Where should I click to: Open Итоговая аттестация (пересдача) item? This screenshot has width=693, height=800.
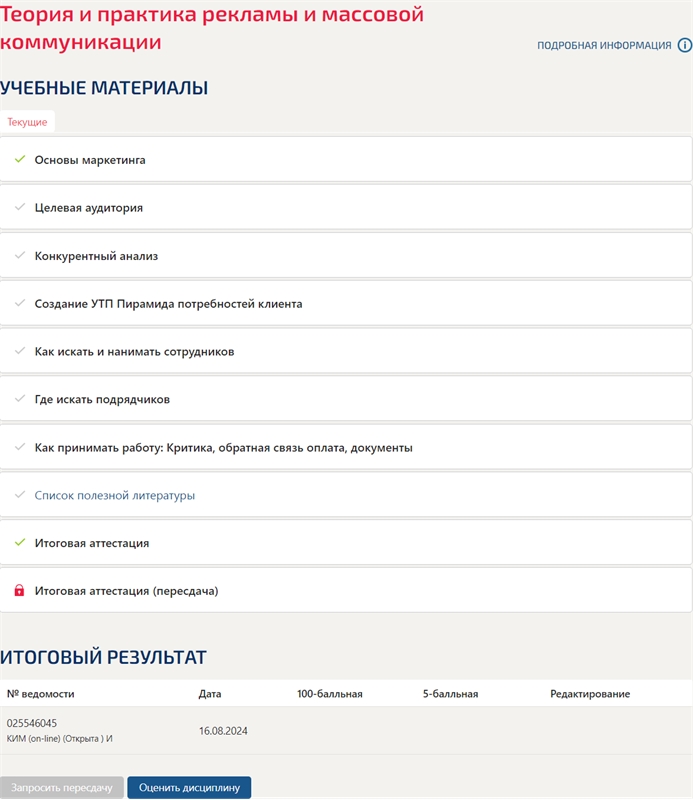coord(127,591)
